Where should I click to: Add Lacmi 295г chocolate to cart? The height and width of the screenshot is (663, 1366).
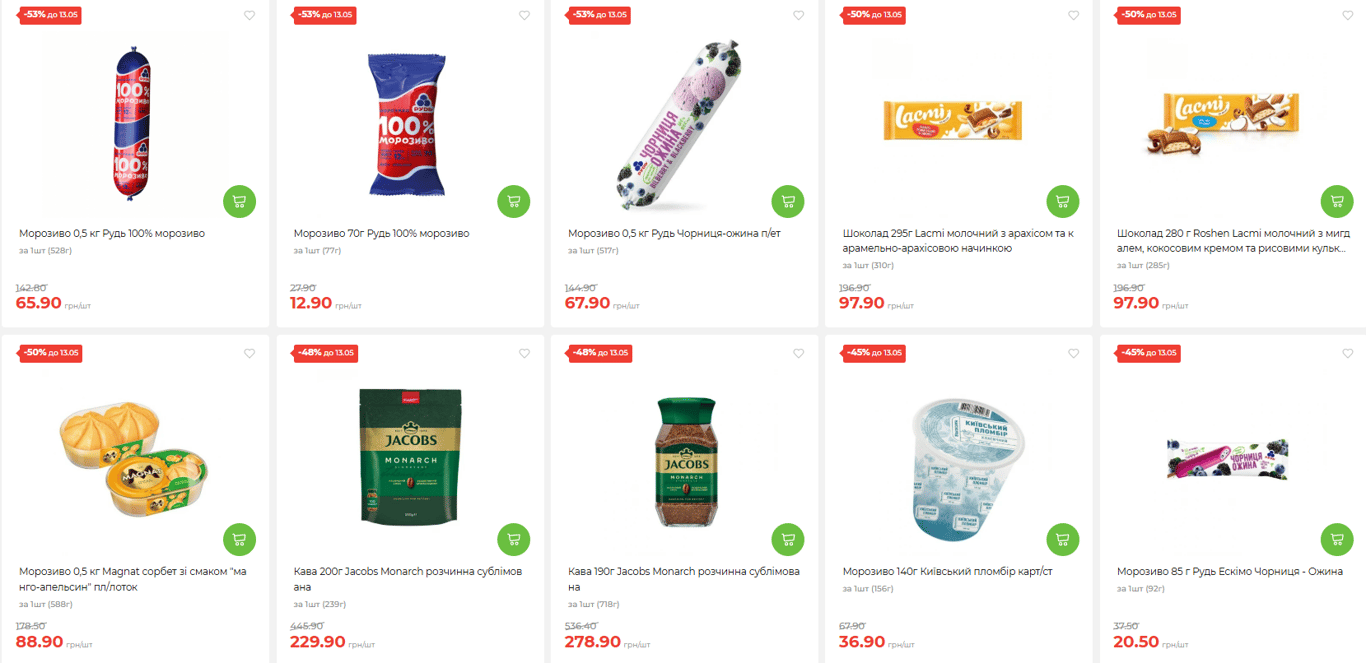(1063, 201)
